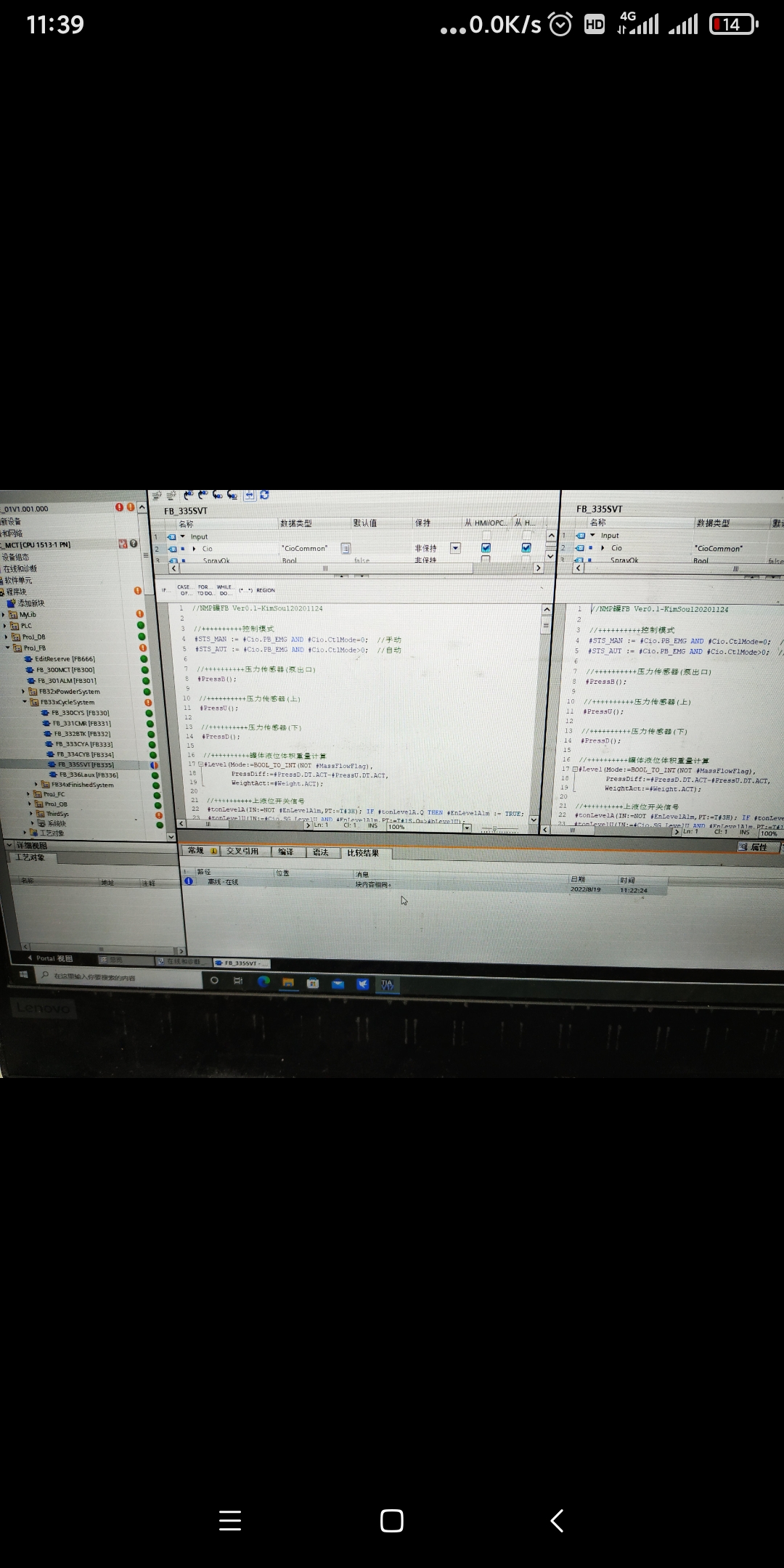Open the 非保持 retain dropdown for Cio
The width and height of the screenshot is (784, 1568).
(455, 548)
